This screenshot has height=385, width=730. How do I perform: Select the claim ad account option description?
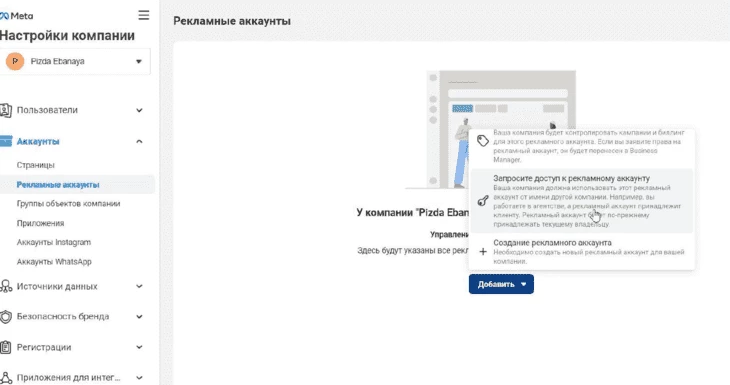[x=588, y=146]
